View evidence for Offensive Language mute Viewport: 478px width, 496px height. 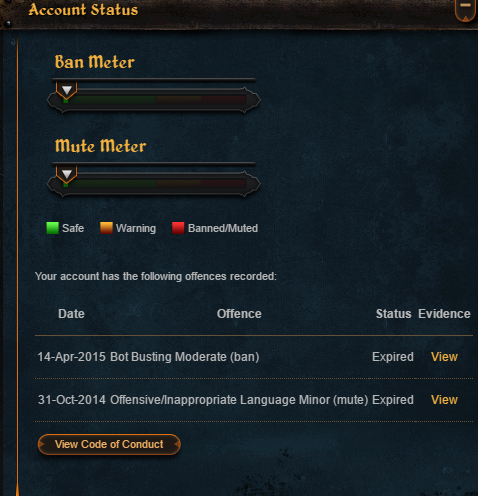(x=444, y=400)
